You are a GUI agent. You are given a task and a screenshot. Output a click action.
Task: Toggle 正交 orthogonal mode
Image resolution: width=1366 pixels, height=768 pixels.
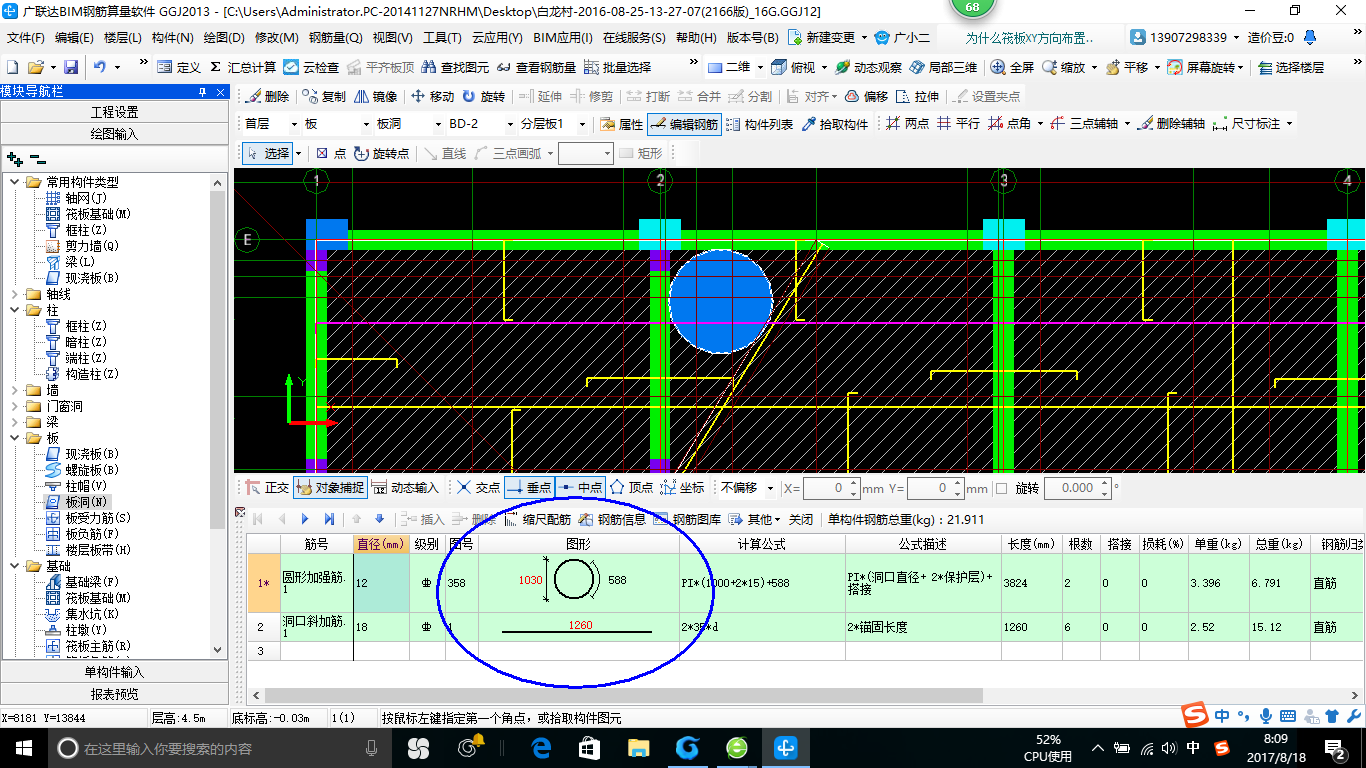tap(268, 488)
